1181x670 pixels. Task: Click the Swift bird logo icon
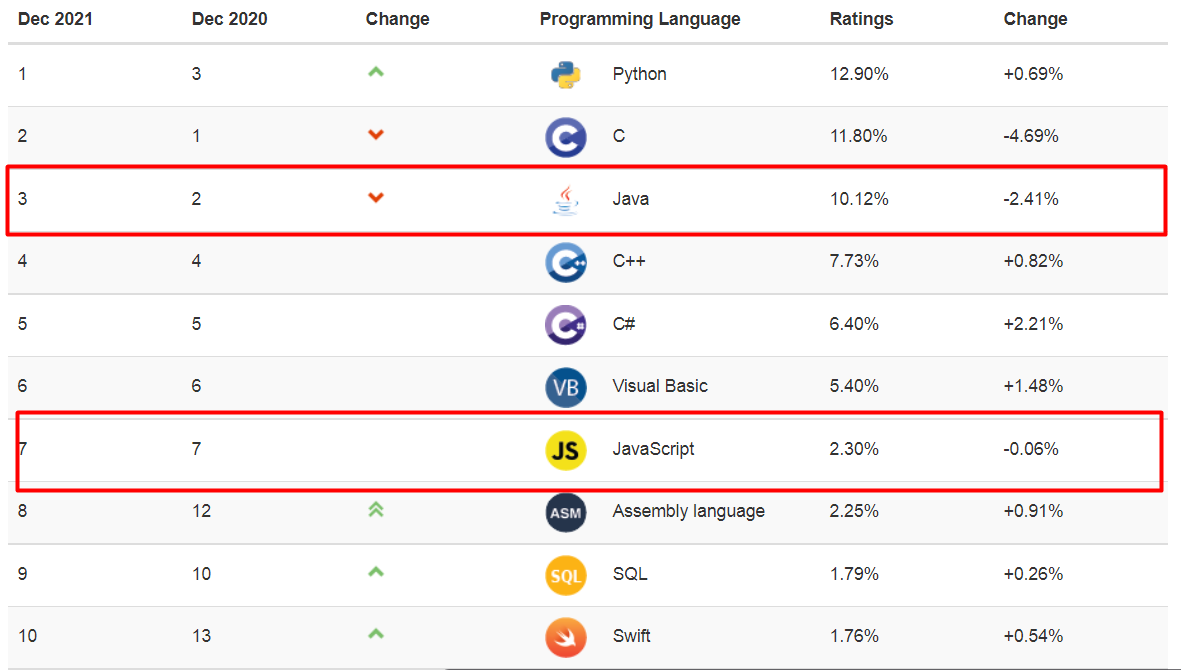[566, 637]
